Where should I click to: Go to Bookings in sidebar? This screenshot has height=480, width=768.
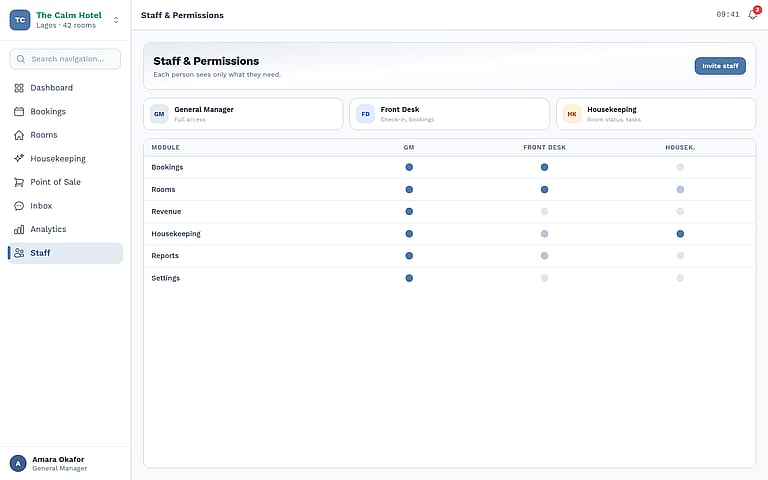pos(66,112)
